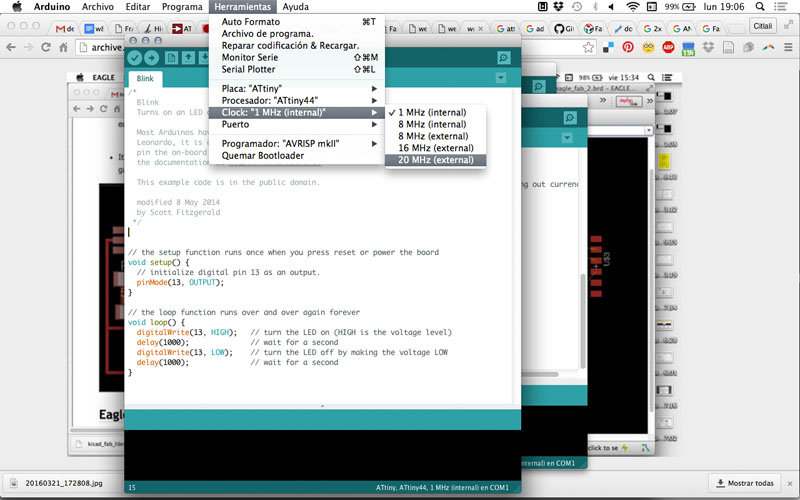Open a sketch with the Open arrow icon
The height and width of the screenshot is (500, 800).
tap(188, 58)
